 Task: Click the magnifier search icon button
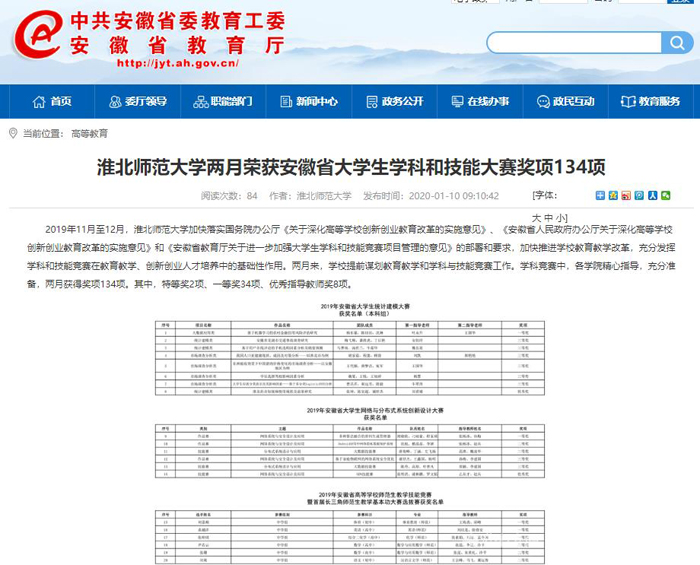(x=677, y=43)
